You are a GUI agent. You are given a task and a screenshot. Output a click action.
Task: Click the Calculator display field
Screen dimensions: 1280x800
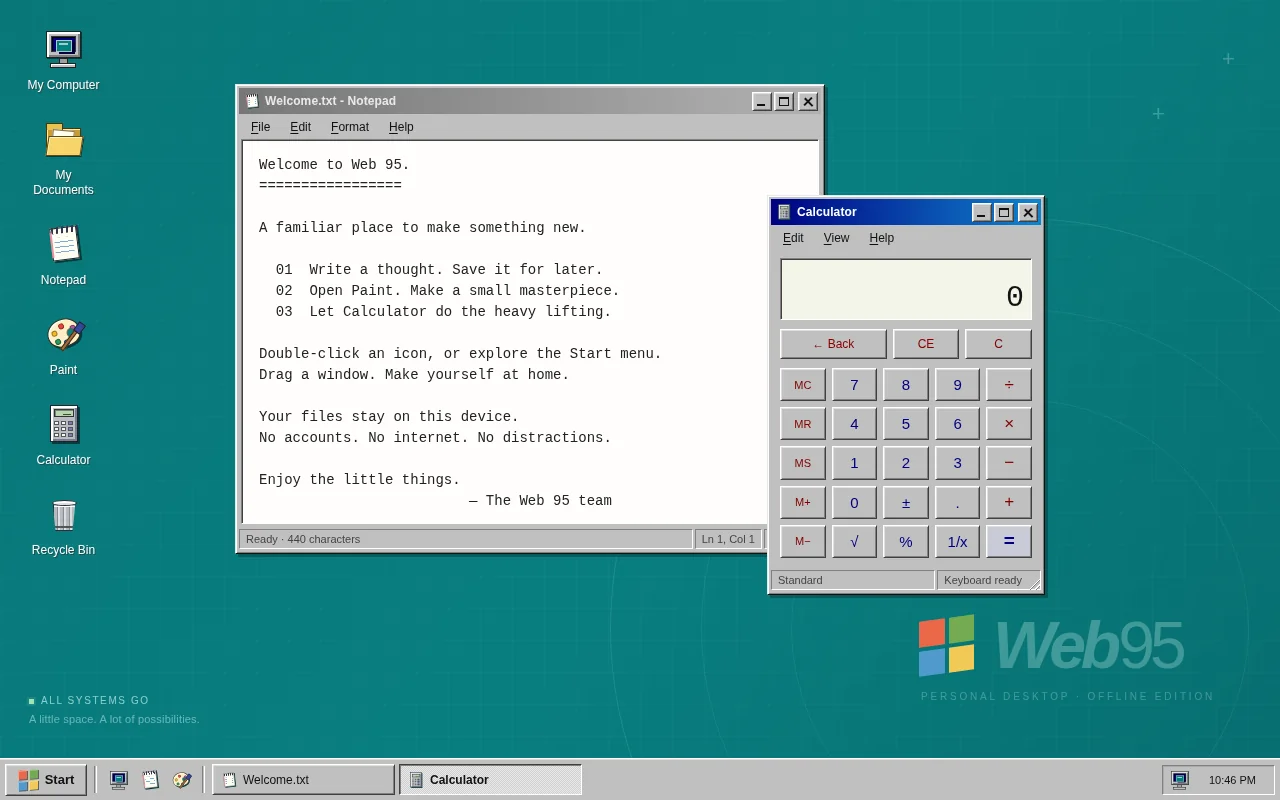click(x=906, y=290)
